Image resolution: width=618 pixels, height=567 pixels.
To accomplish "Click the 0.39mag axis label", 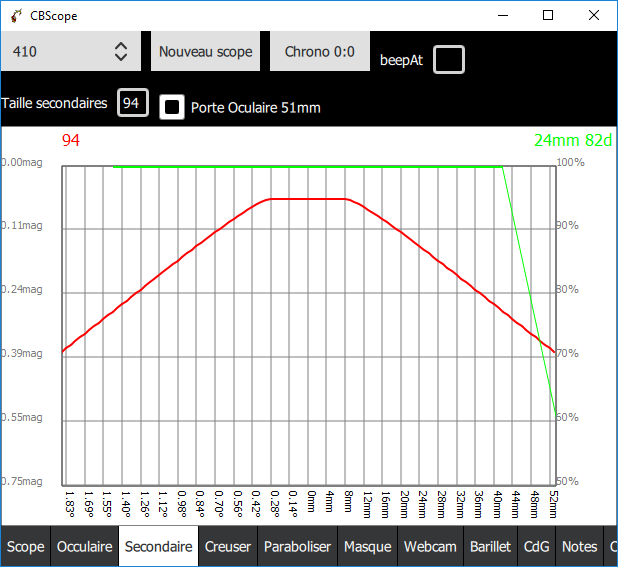I will (x=22, y=353).
